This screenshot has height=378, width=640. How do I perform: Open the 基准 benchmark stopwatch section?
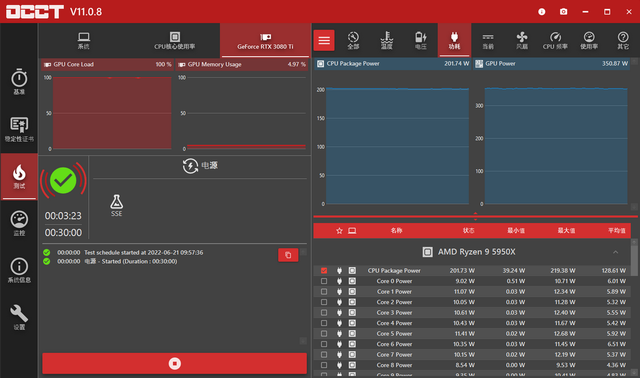click(19, 82)
